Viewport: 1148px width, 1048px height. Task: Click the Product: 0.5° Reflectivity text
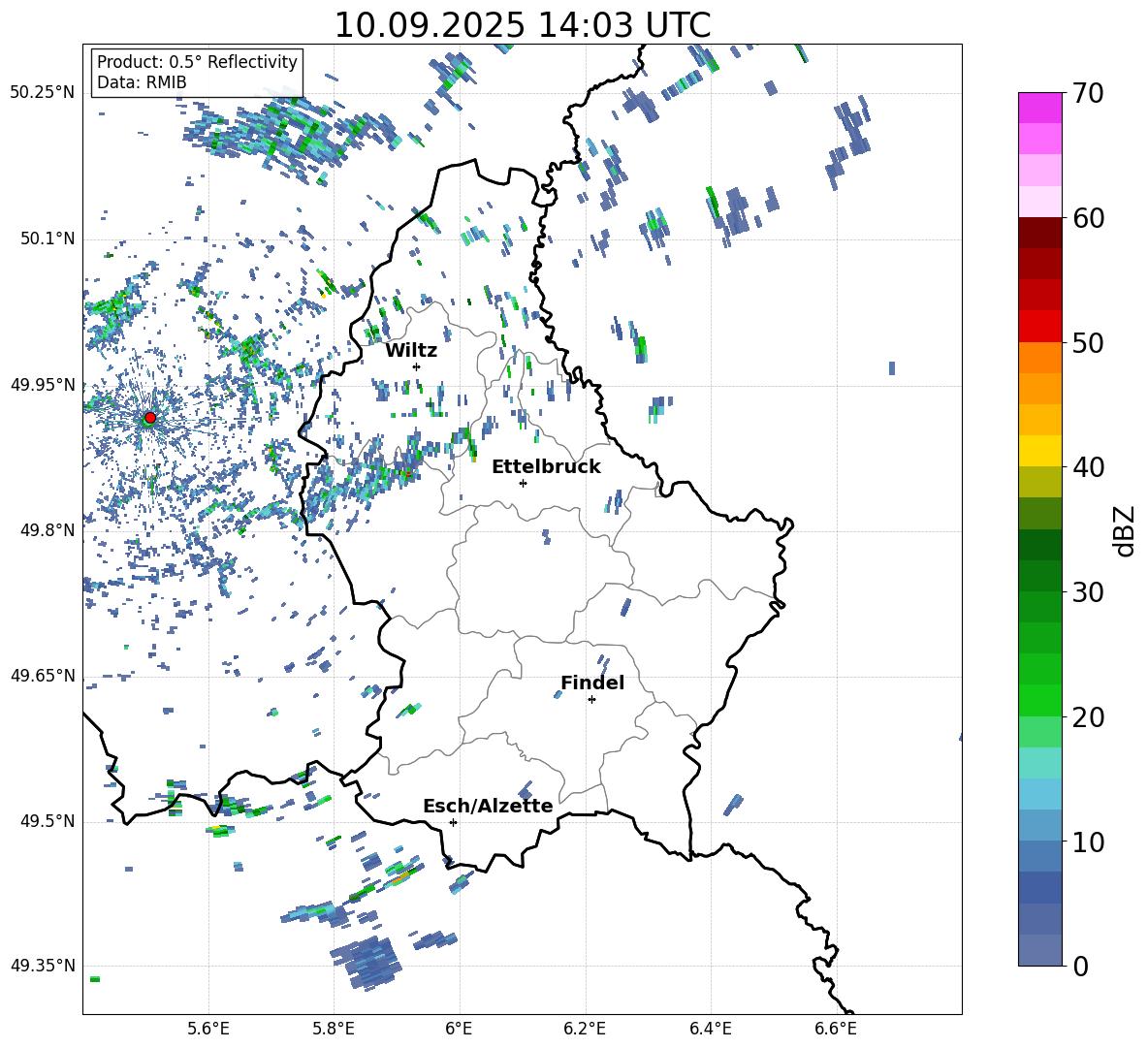[x=197, y=61]
